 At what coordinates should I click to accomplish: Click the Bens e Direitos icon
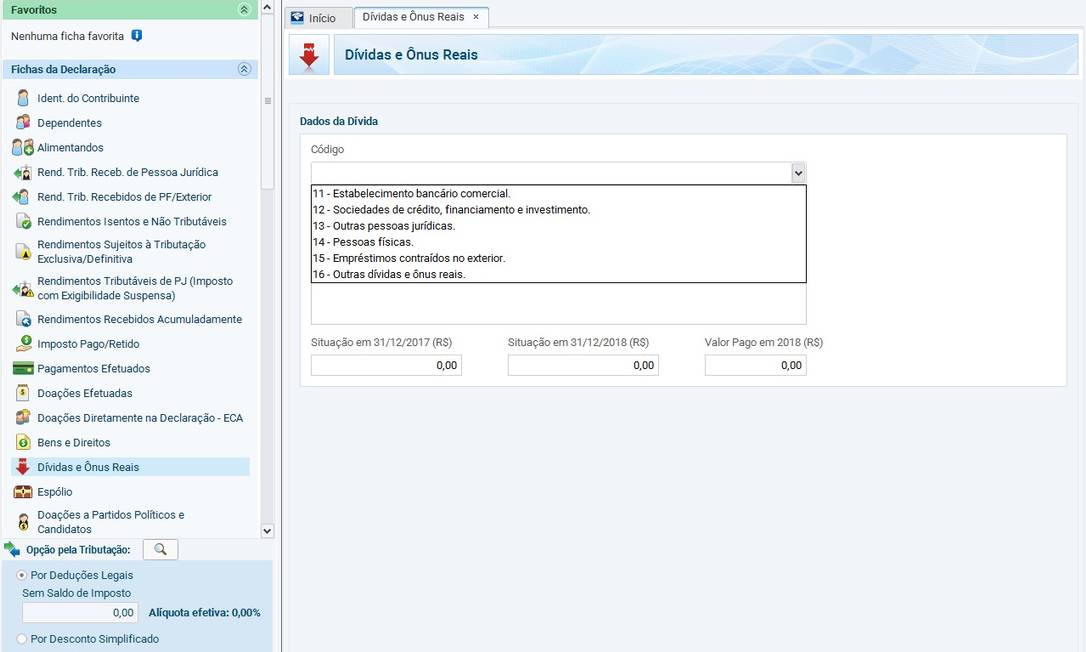(23, 442)
